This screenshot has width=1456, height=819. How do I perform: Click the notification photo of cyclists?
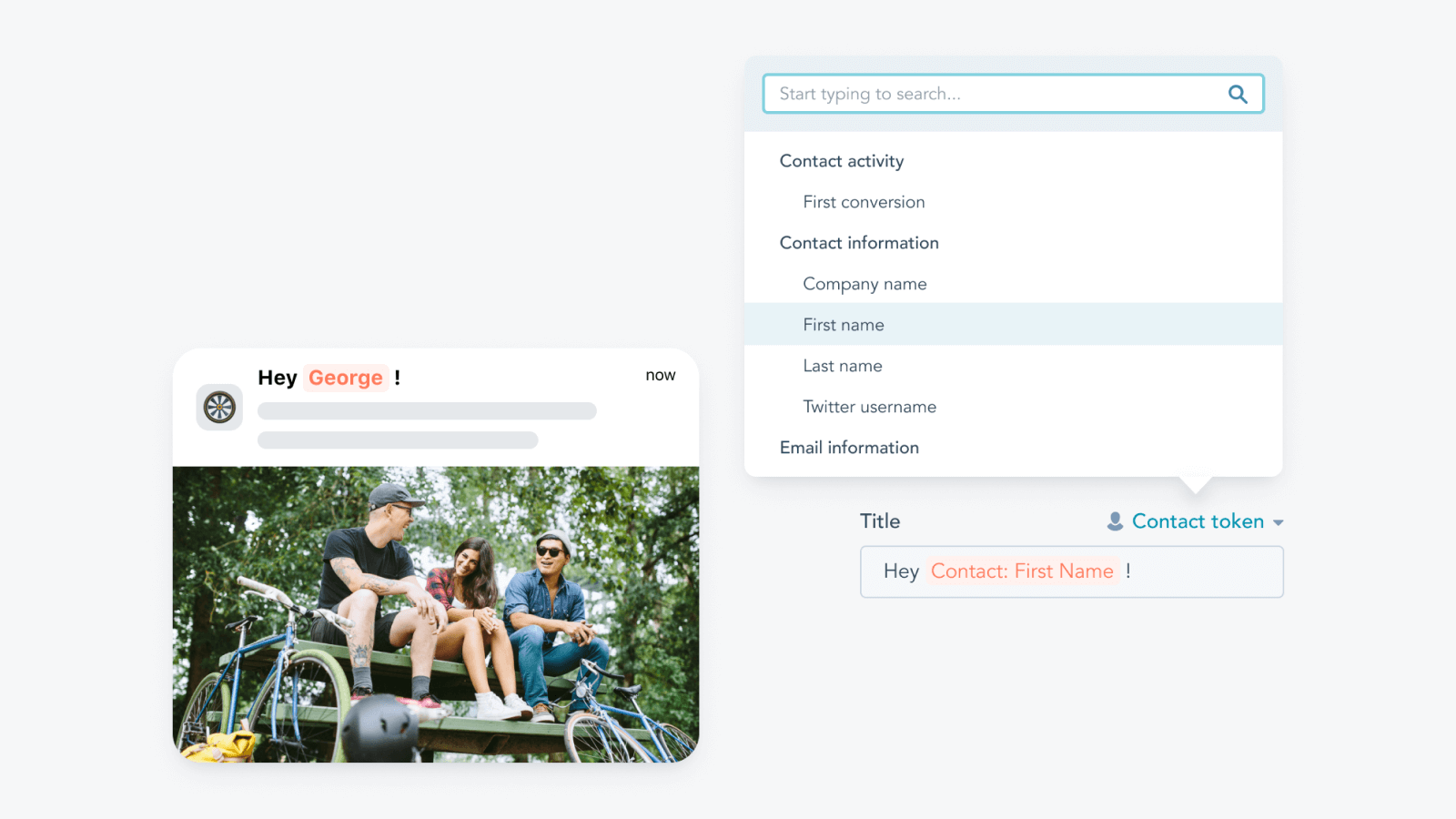tap(436, 614)
